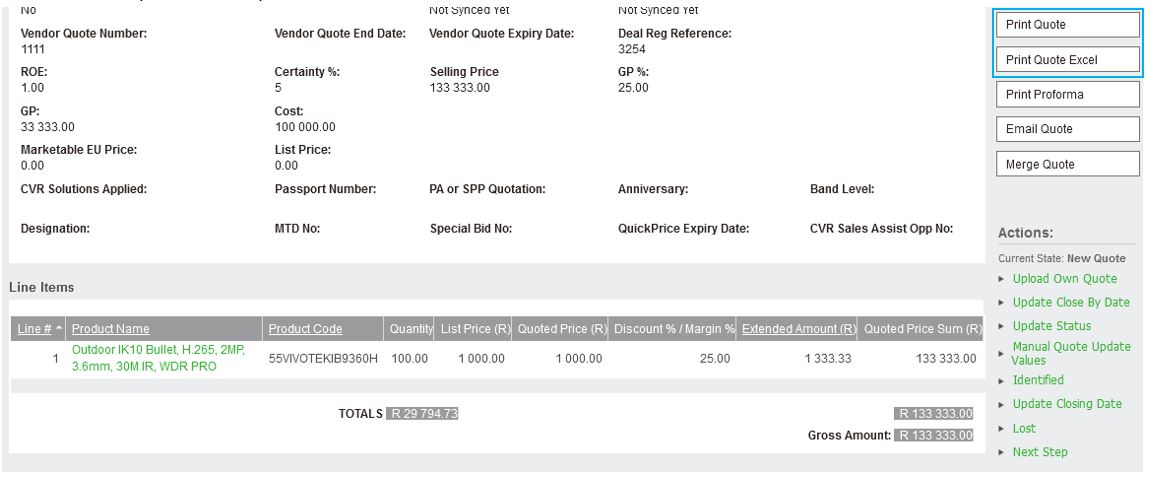This screenshot has width=1150, height=477.
Task: Click the Update Closing Date action
Action: coord(1067,404)
